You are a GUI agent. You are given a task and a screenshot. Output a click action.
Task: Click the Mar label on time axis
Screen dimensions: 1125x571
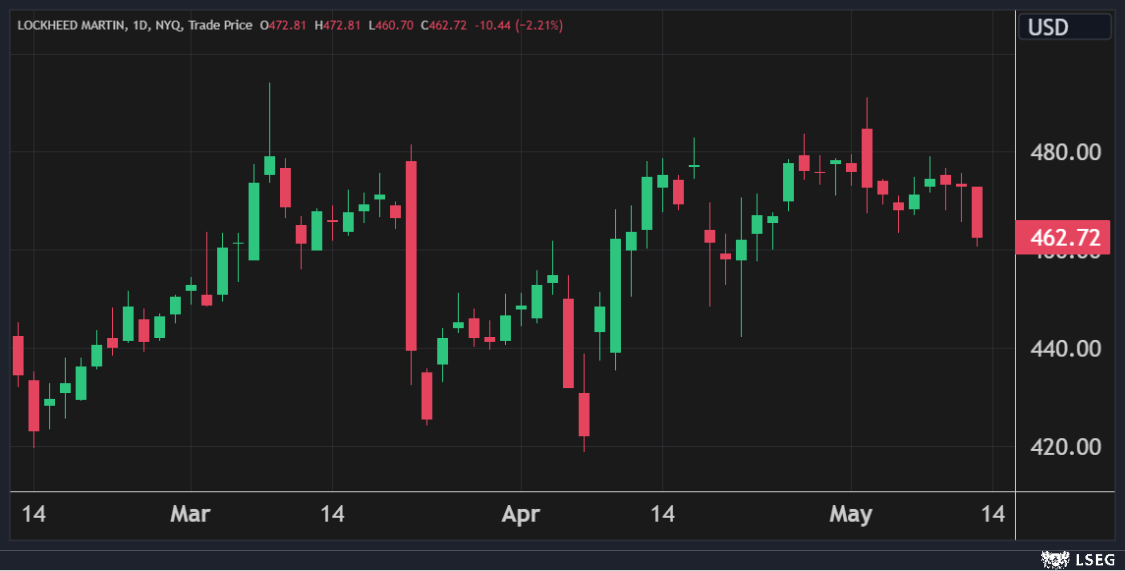pyautogui.click(x=191, y=514)
